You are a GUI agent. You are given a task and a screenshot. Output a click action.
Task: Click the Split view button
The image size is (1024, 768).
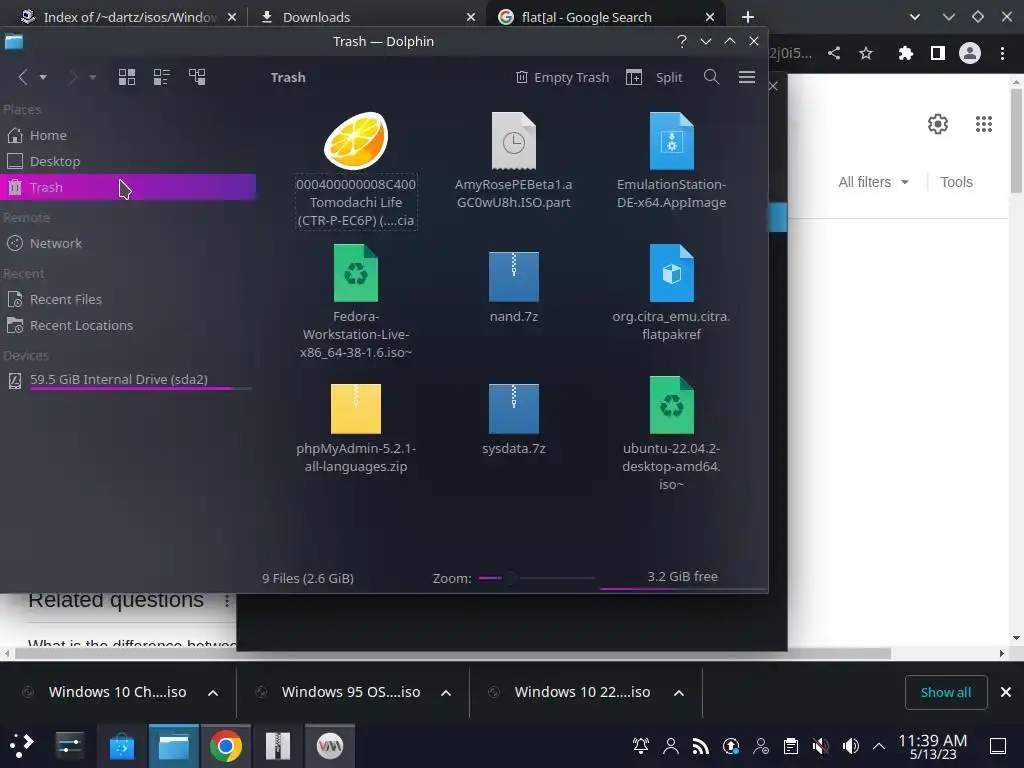(x=654, y=77)
